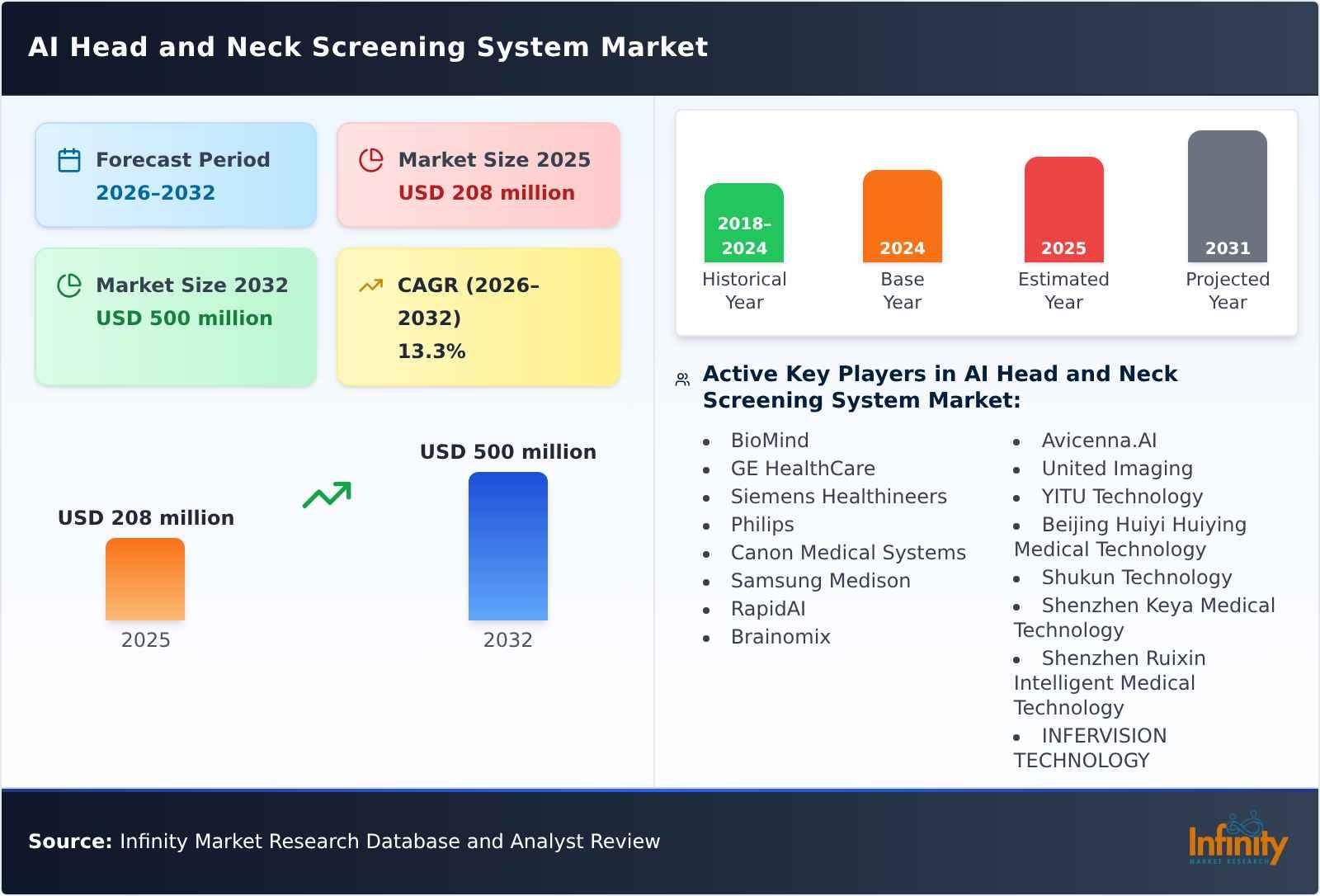Click 'GE HealthCare' in the key players list
1320x896 pixels.
pyautogui.click(x=803, y=469)
